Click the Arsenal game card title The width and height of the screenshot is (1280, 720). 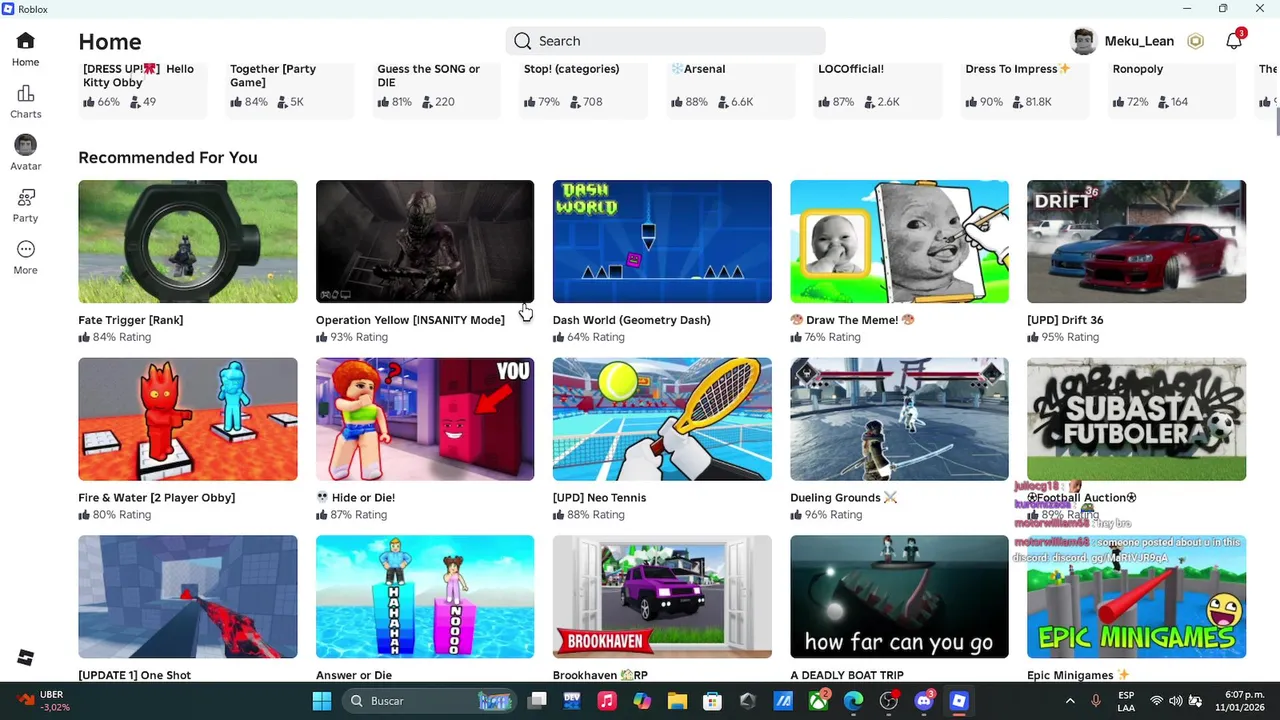click(x=698, y=69)
